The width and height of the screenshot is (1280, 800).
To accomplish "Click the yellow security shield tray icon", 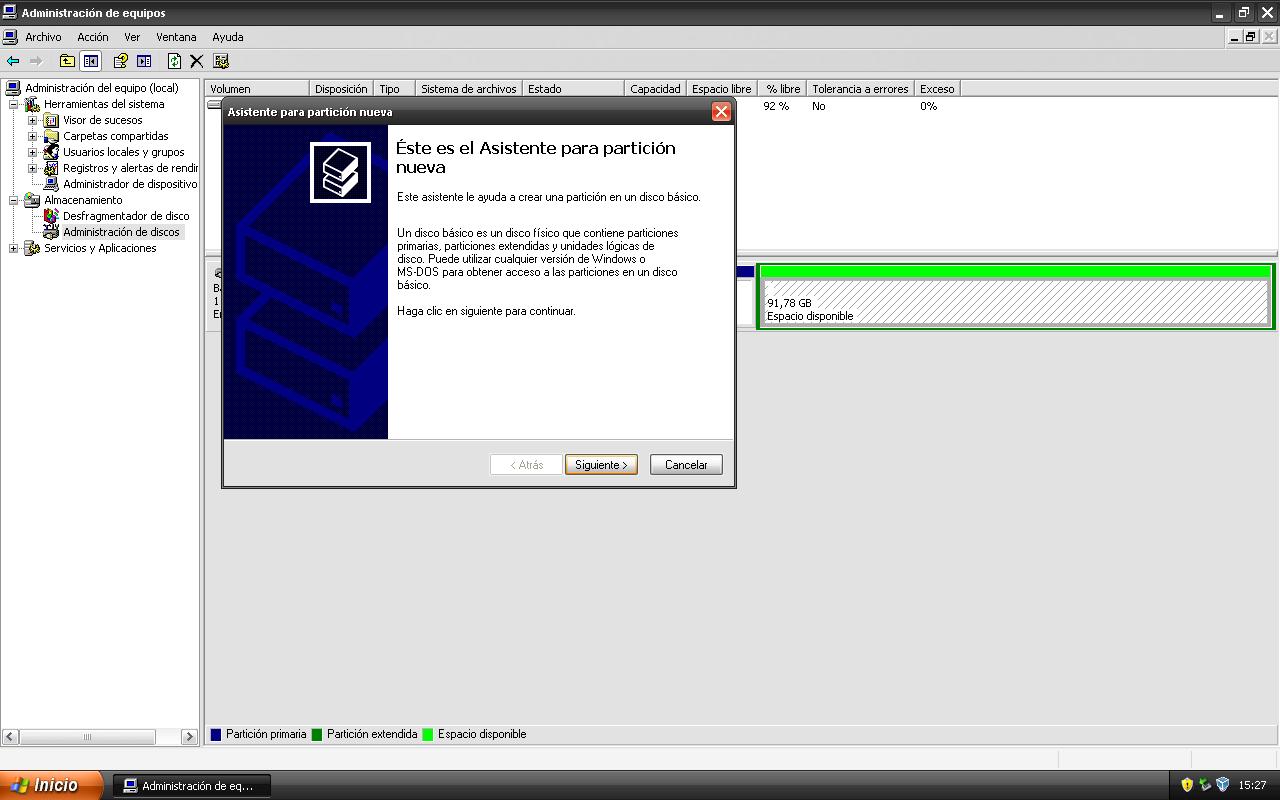I will 1187,785.
